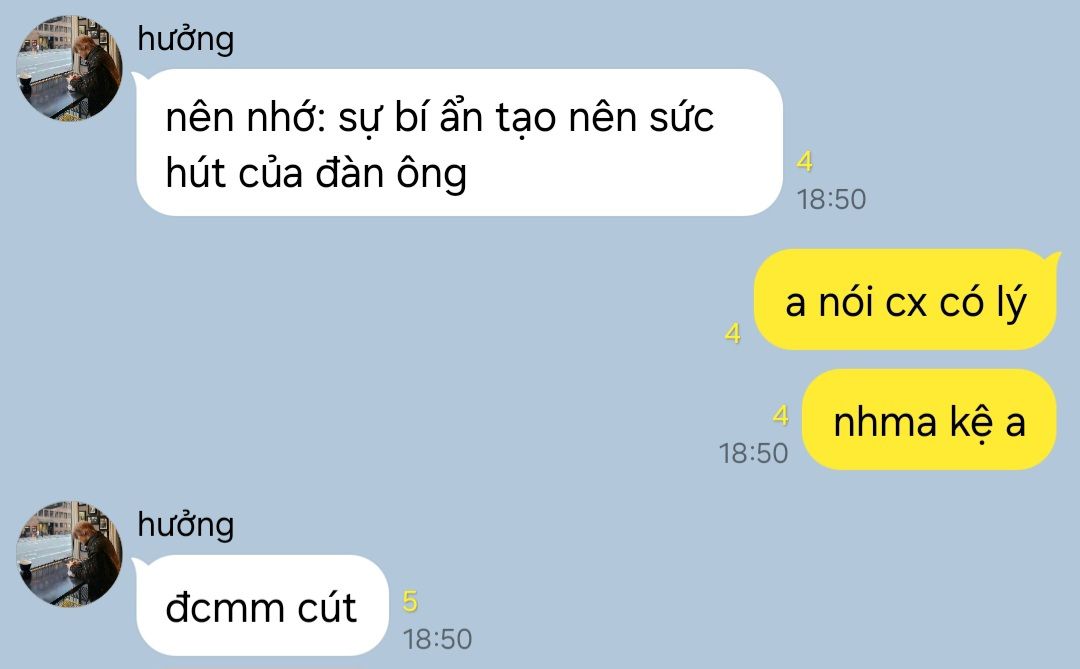Tap hưởng's avatar next to "đcmm cút"
Image resolution: width=1080 pixels, height=669 pixels.
(69, 554)
